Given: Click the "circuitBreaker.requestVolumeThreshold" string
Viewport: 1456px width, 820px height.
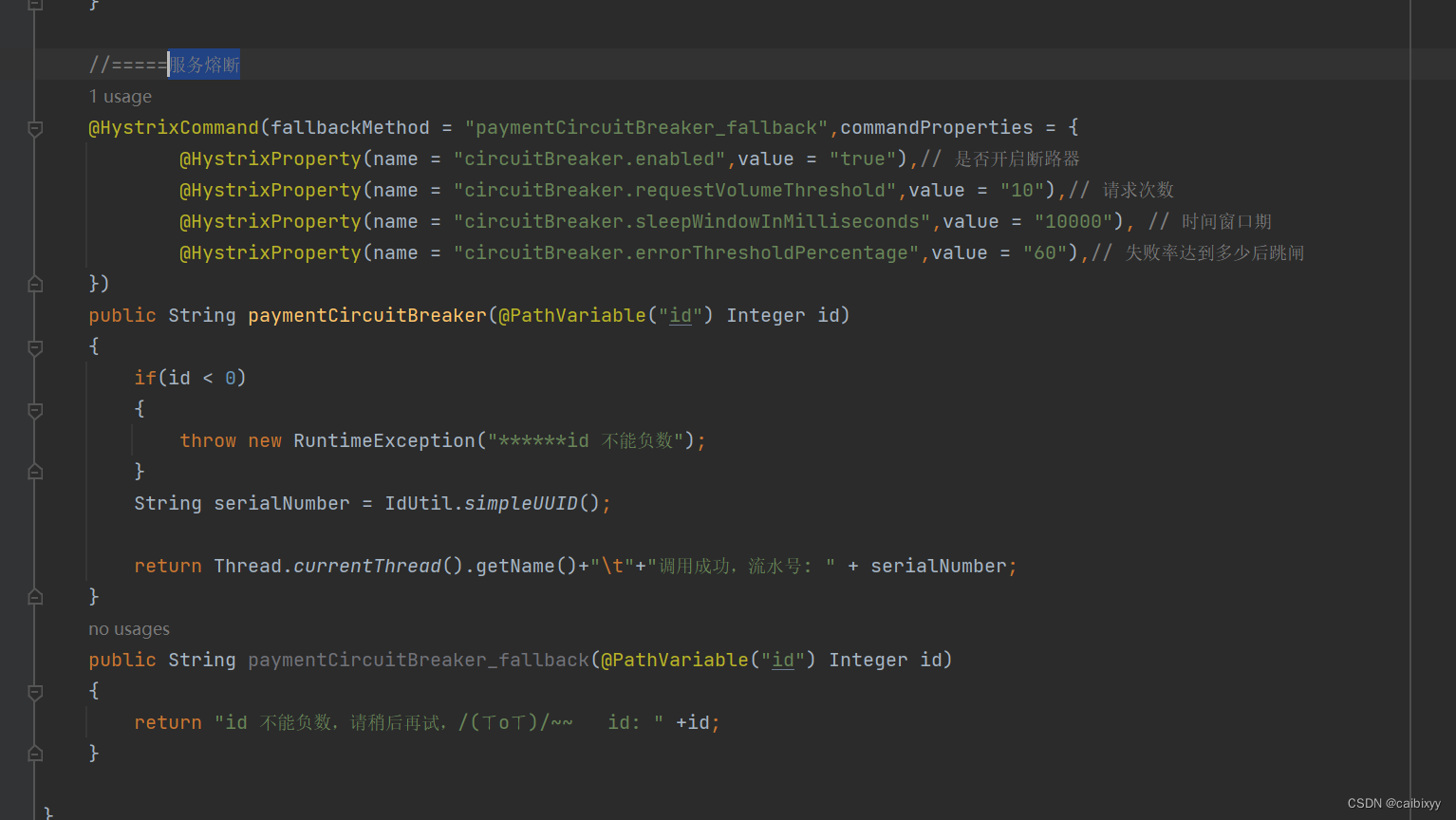Looking at the screenshot, I should pos(675,190).
